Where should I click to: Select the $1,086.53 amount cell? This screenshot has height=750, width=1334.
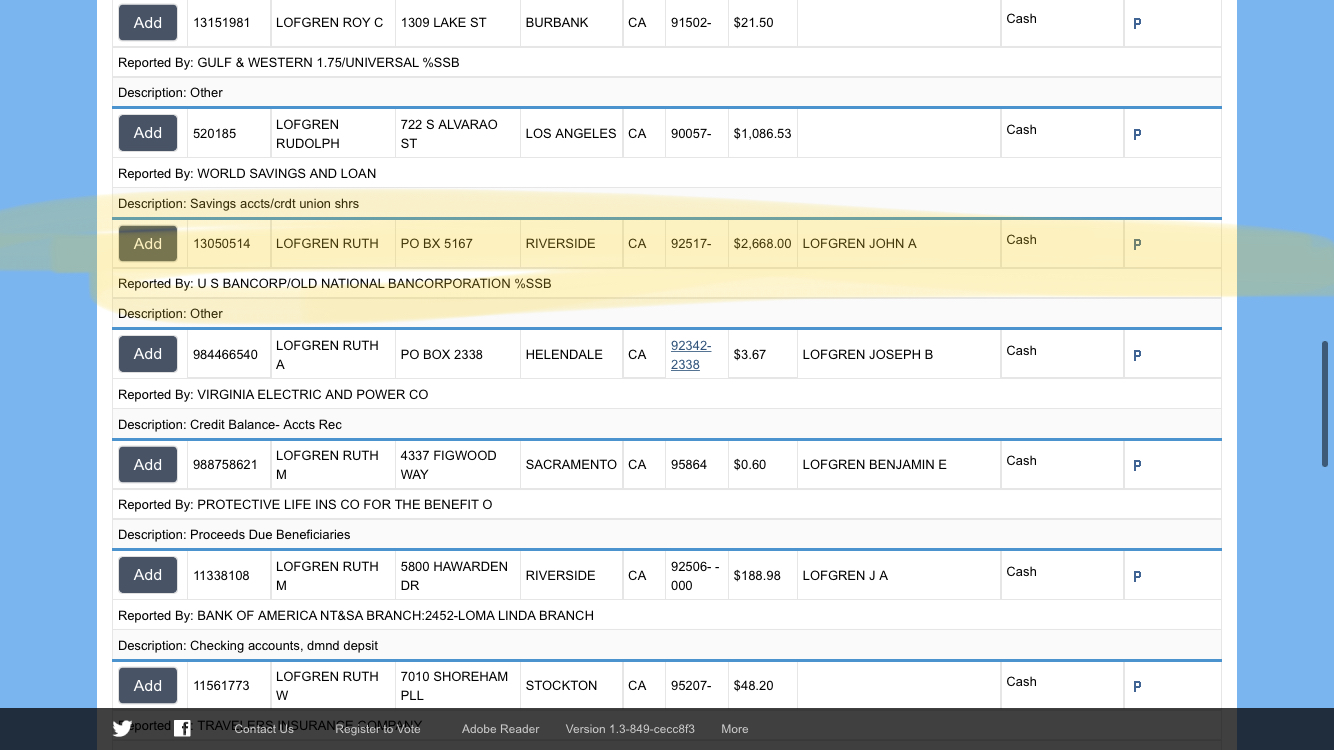(x=762, y=133)
